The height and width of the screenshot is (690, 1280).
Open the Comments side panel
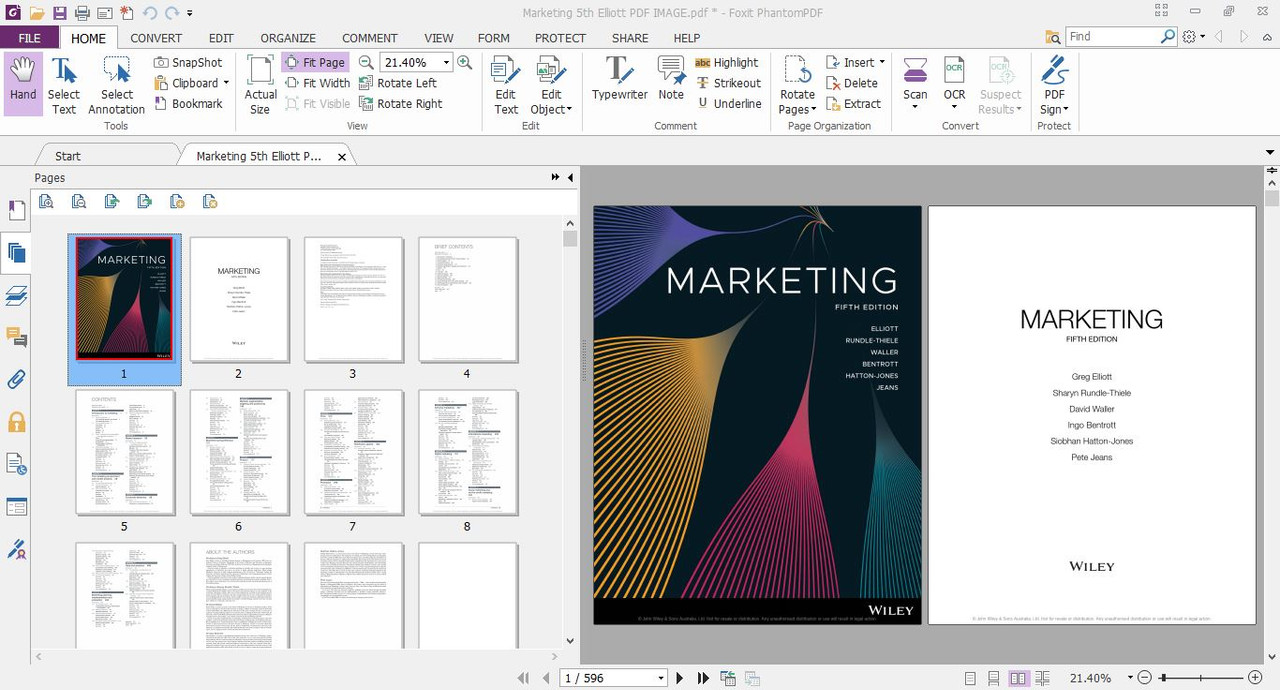16,337
